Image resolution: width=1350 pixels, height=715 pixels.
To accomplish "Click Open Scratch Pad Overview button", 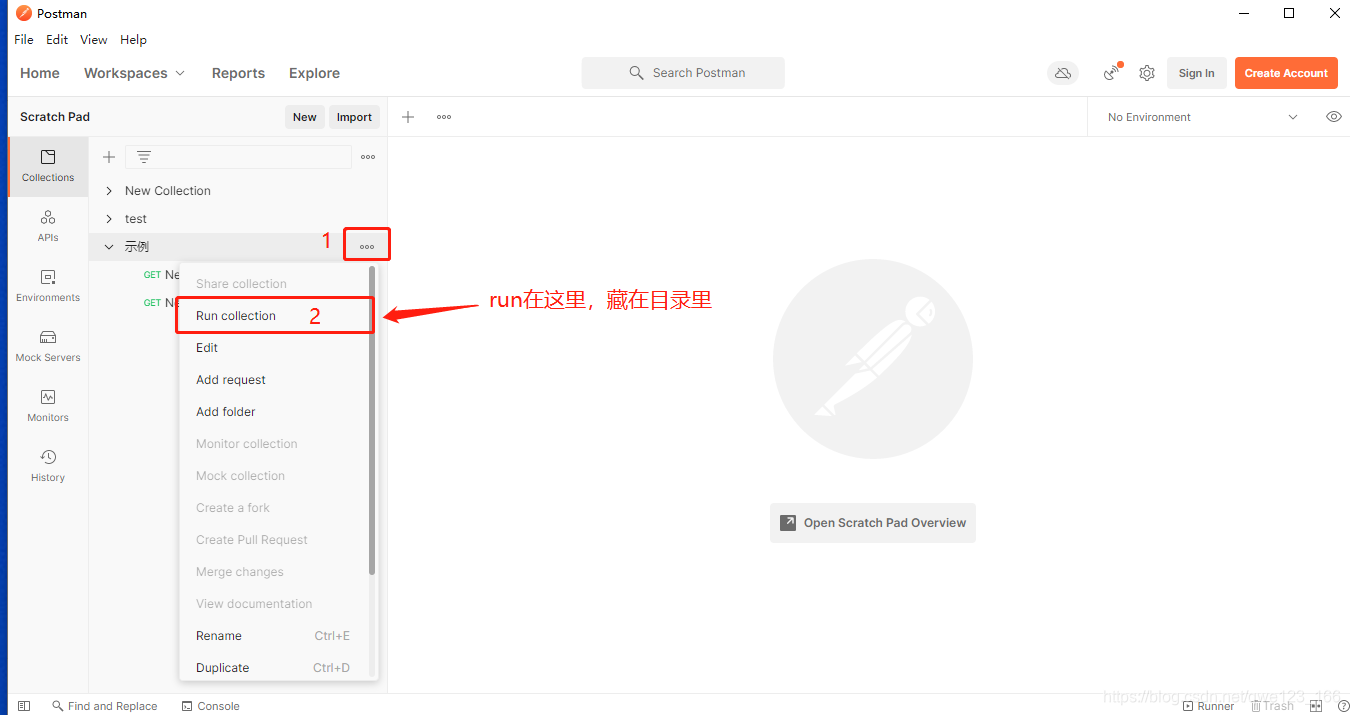I will coord(873,523).
